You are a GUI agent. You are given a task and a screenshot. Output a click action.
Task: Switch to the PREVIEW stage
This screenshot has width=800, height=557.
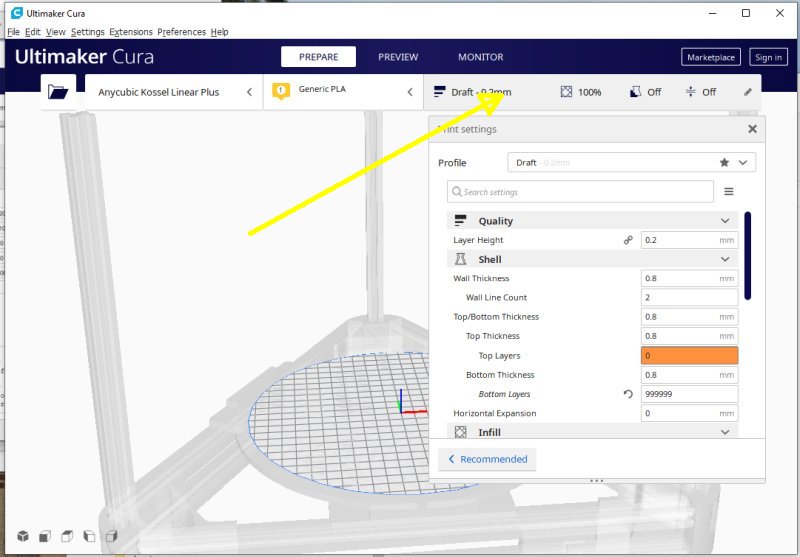(x=398, y=57)
